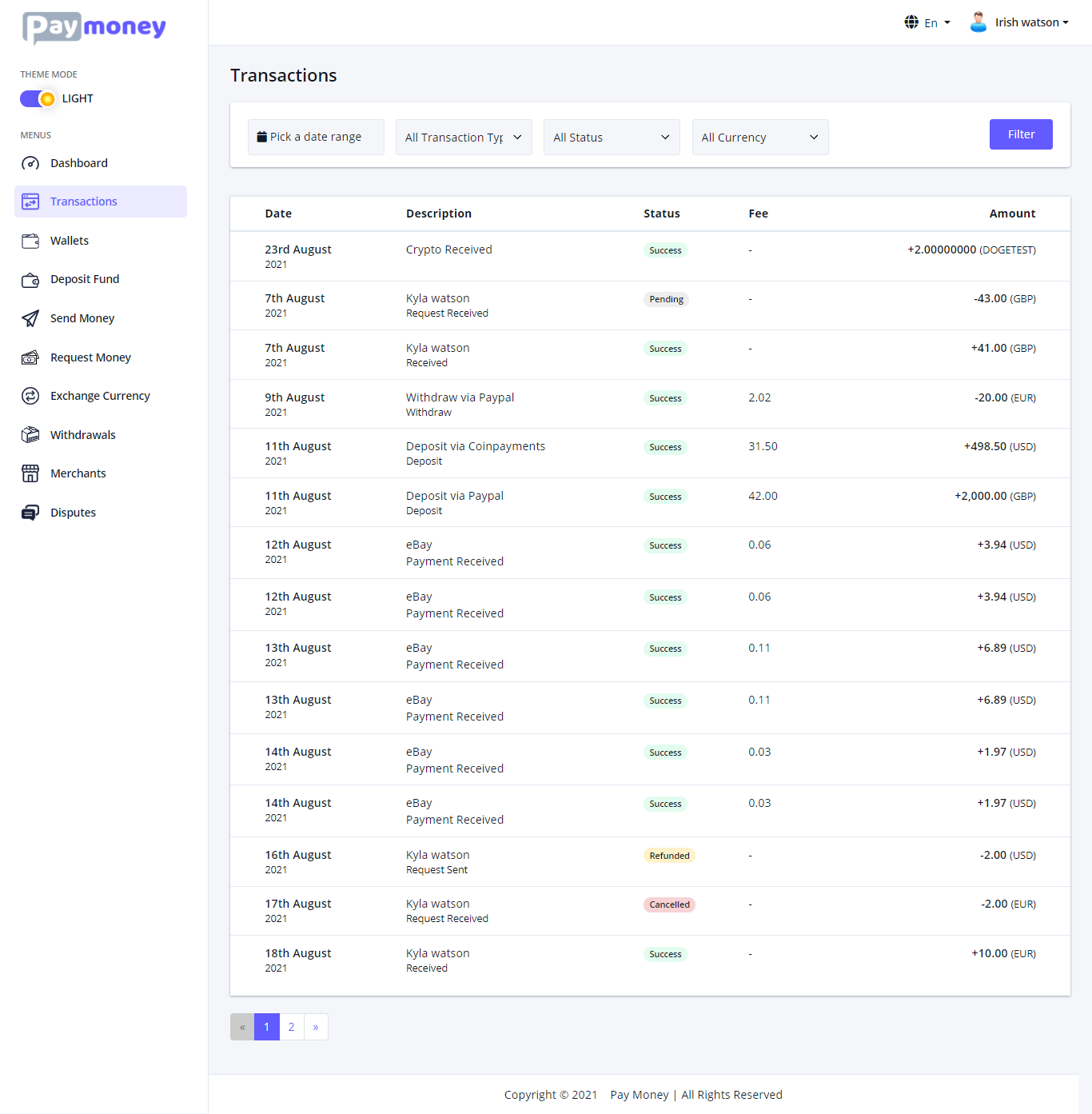Go to page 2 of transactions
This screenshot has width=1092, height=1114.
[291, 1027]
